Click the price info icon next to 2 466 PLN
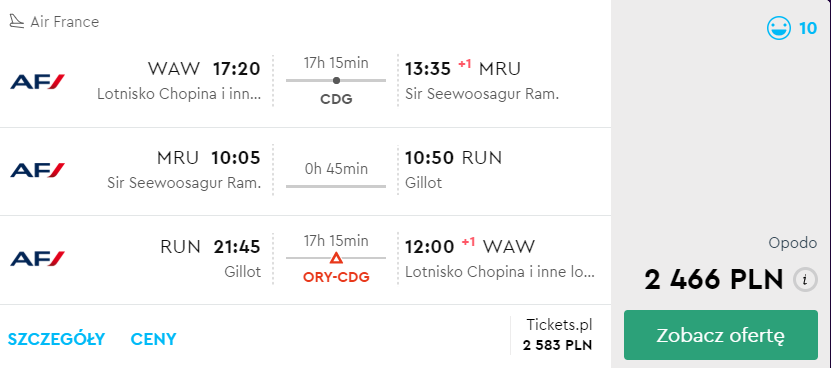The height and width of the screenshot is (368, 831). pyautogui.click(x=805, y=279)
